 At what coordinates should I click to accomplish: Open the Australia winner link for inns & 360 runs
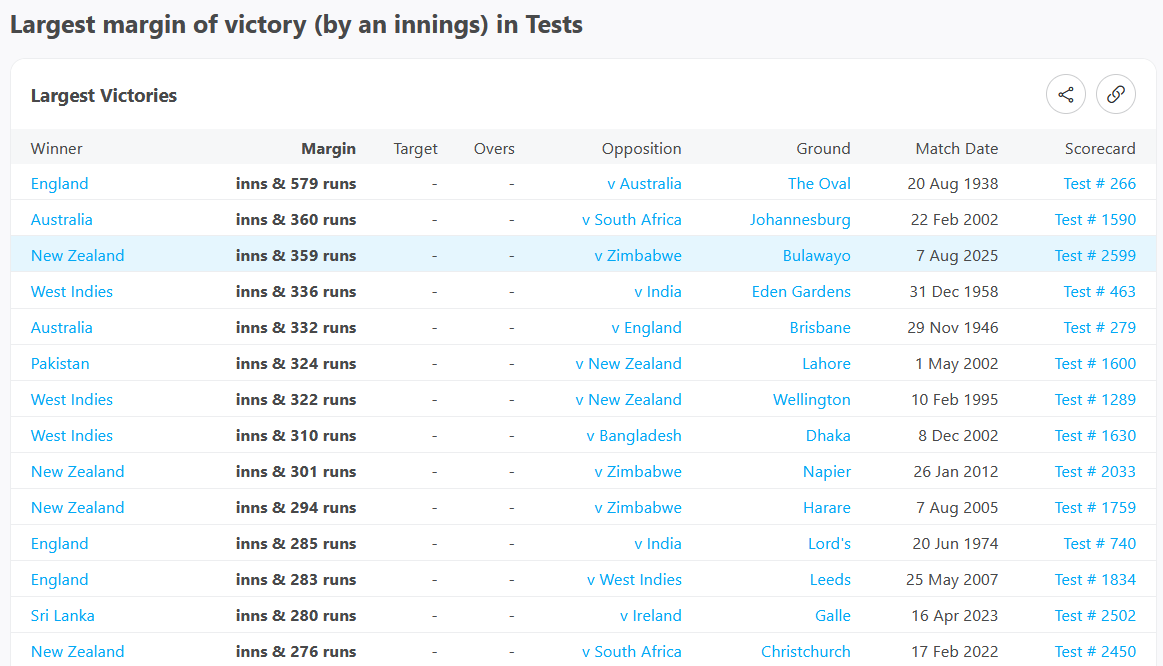coord(62,220)
